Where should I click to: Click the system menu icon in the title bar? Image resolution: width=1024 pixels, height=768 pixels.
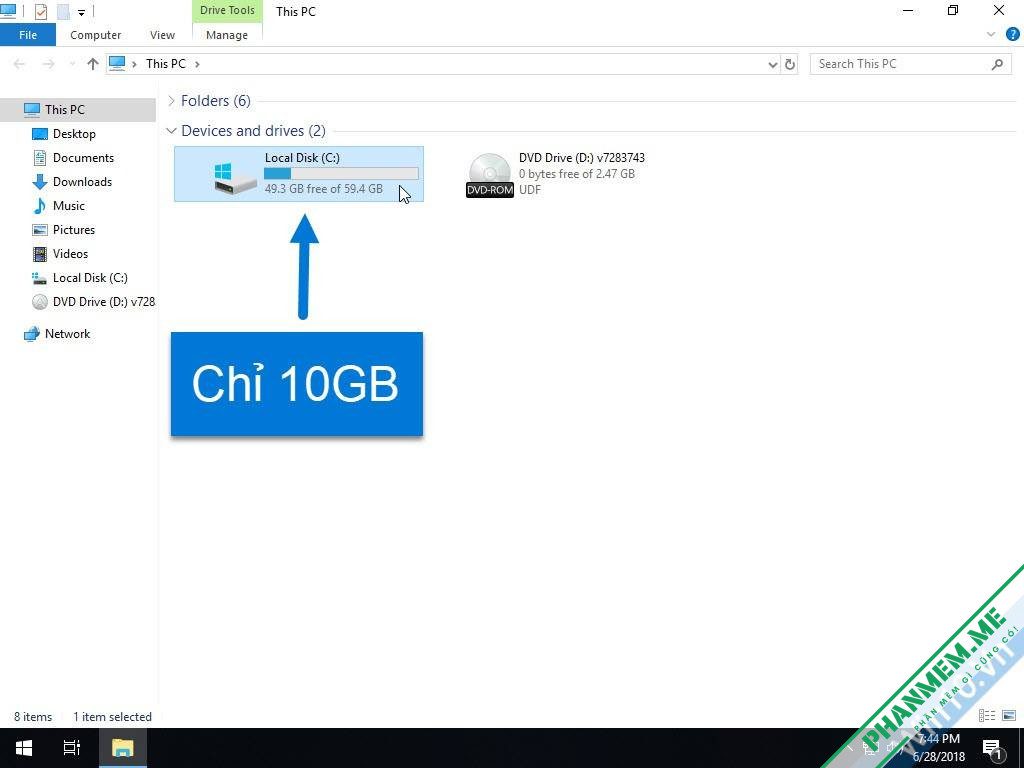[8, 10]
